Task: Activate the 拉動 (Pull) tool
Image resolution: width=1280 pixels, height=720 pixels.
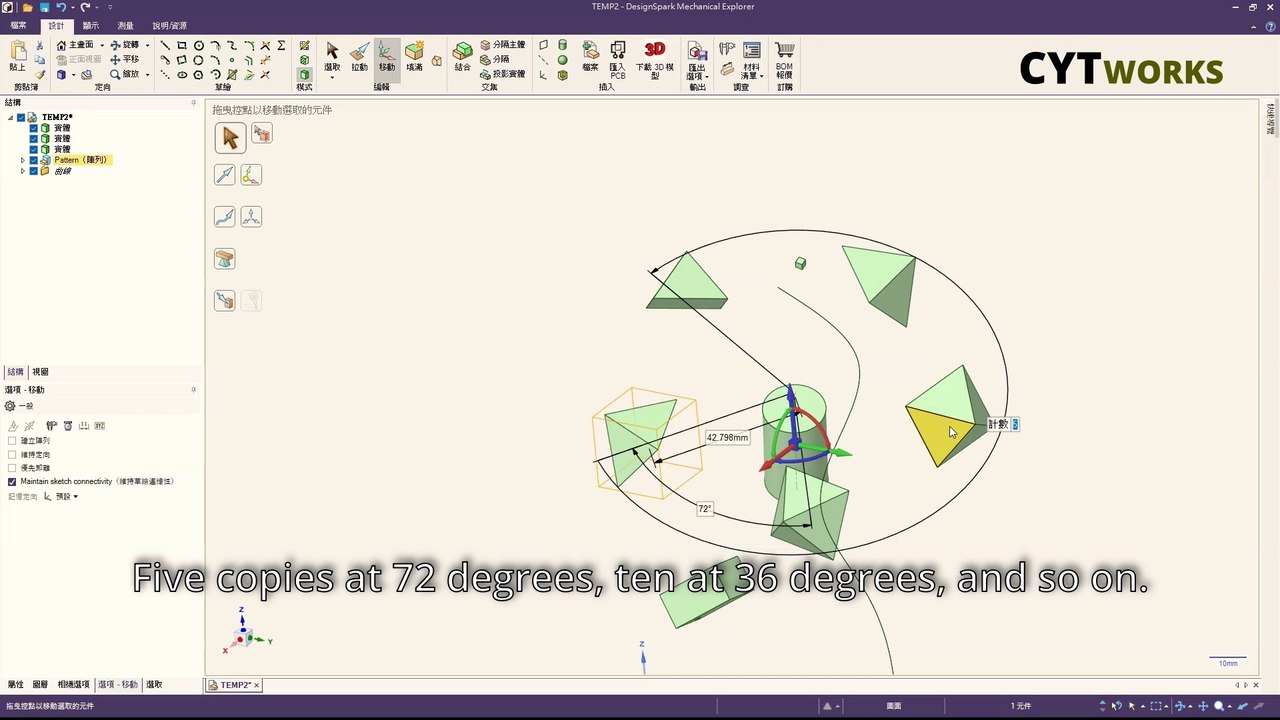Action: [x=359, y=56]
